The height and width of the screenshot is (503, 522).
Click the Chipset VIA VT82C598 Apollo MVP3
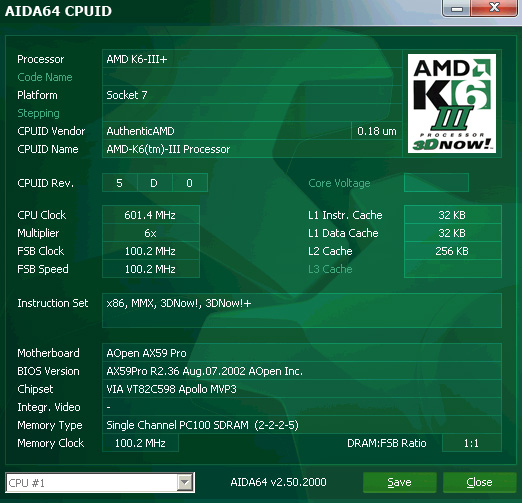(x=302, y=389)
